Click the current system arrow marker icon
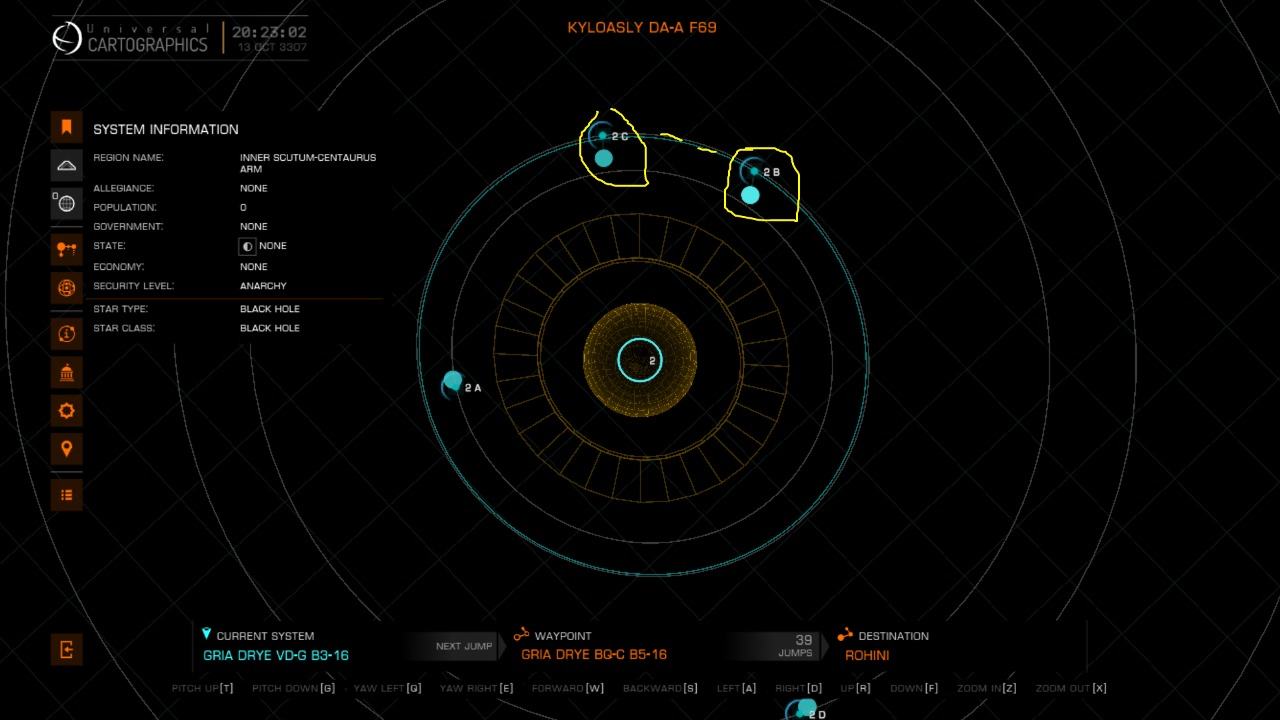The image size is (1280, 720). click(206, 634)
